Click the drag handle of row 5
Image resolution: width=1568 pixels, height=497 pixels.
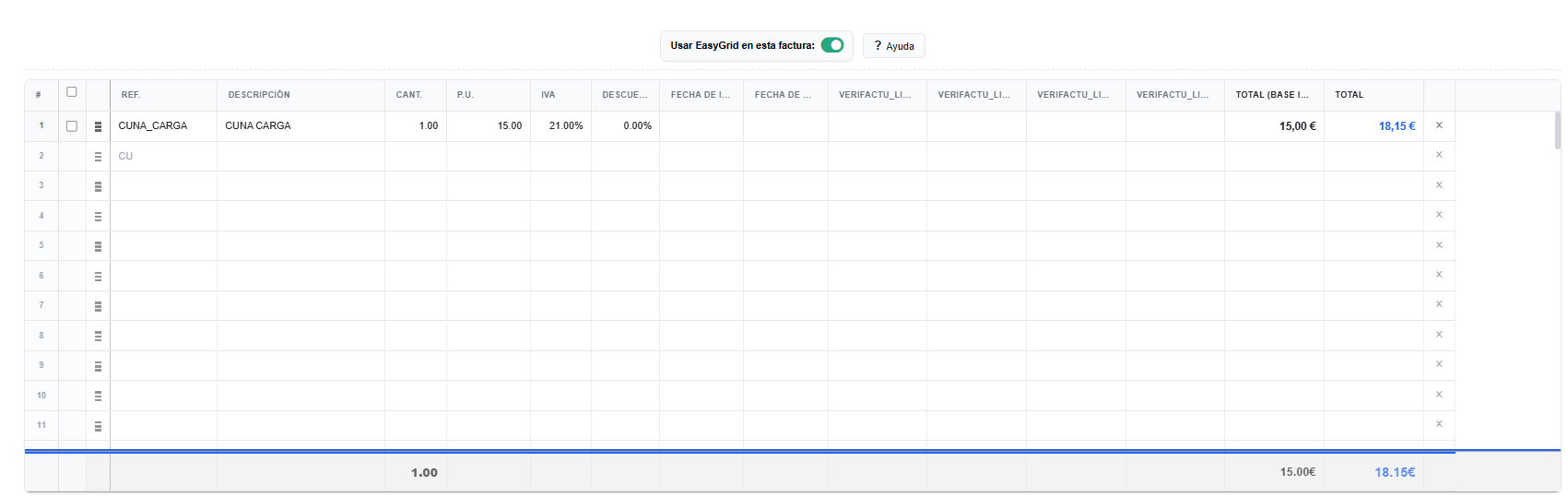(x=98, y=246)
